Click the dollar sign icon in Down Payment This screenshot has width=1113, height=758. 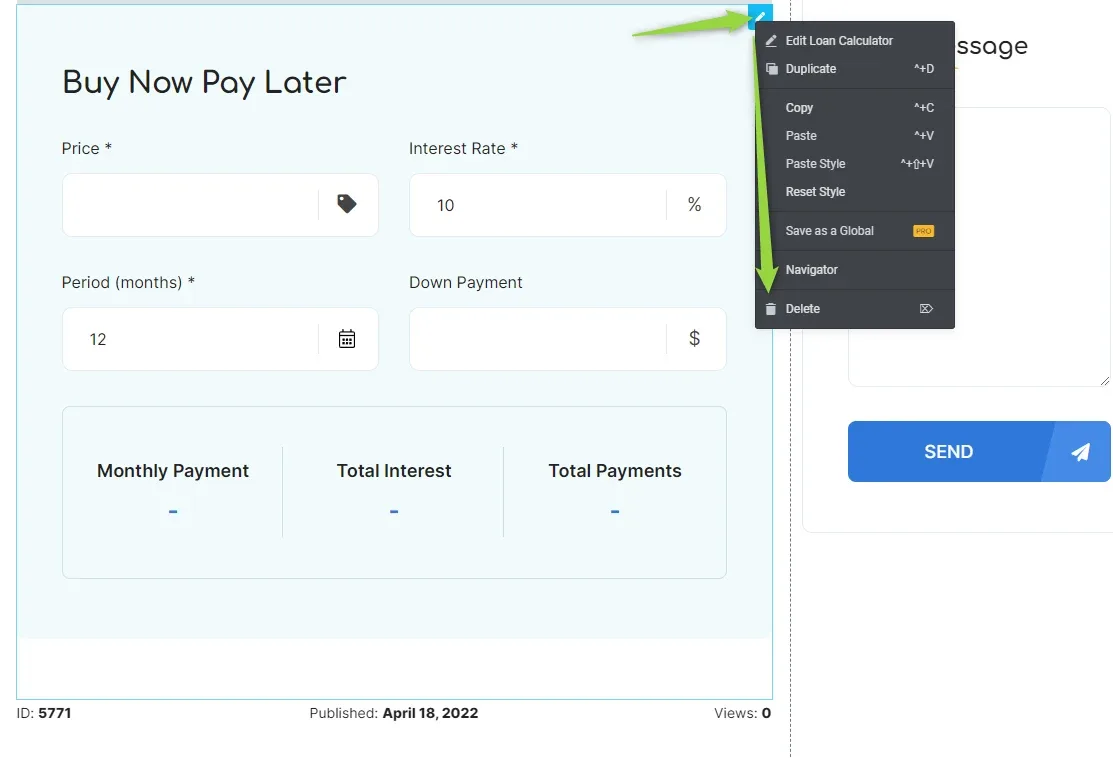694,339
